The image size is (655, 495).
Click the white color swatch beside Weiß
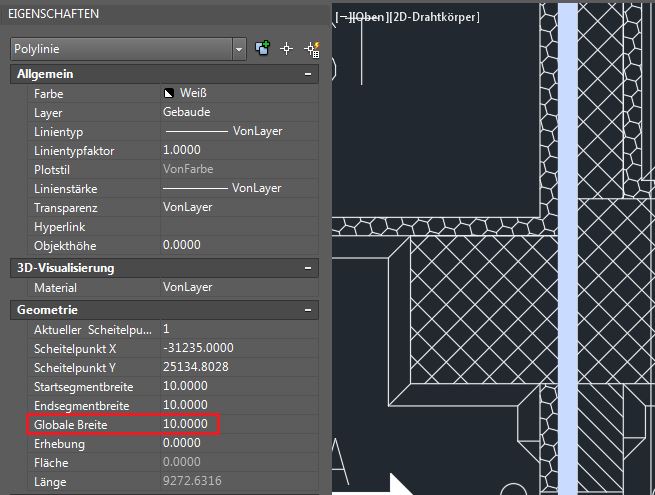point(169,93)
